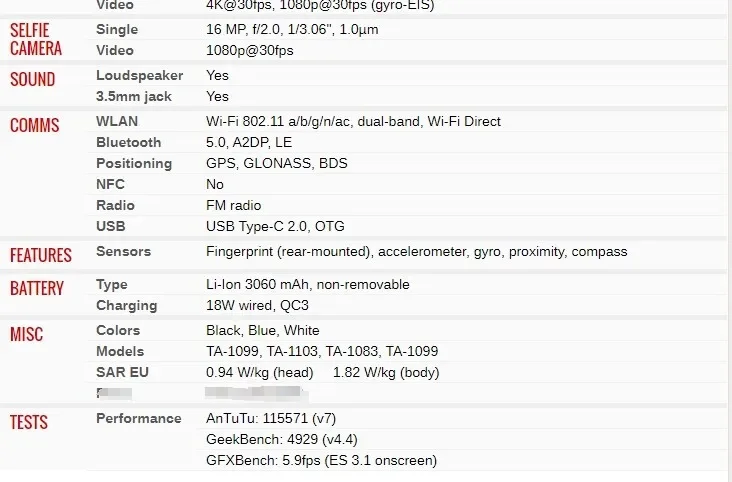The image size is (732, 482).
Task: Click the COMMS section heading
Action: point(34,125)
